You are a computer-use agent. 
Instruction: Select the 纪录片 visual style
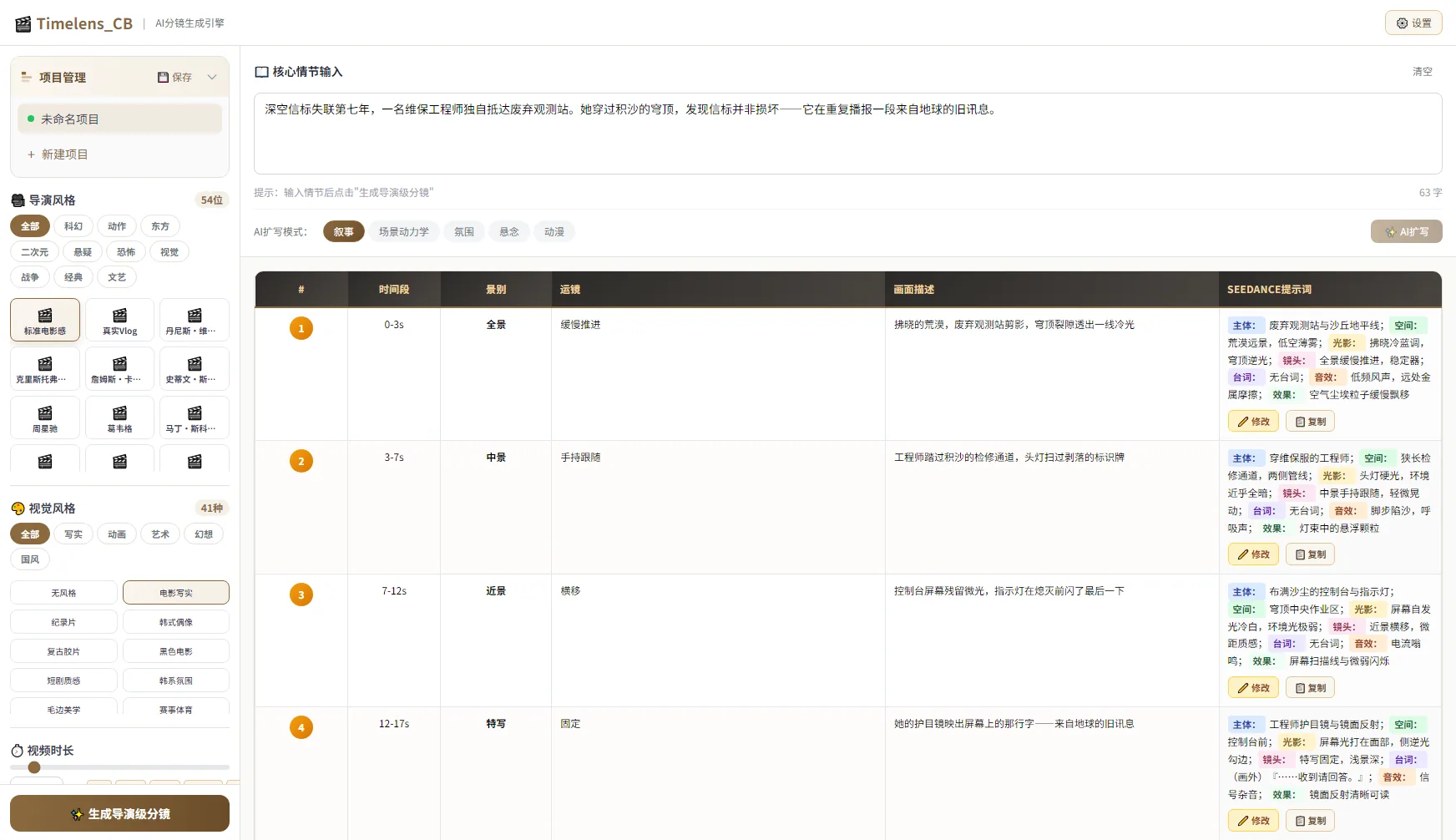click(x=63, y=622)
